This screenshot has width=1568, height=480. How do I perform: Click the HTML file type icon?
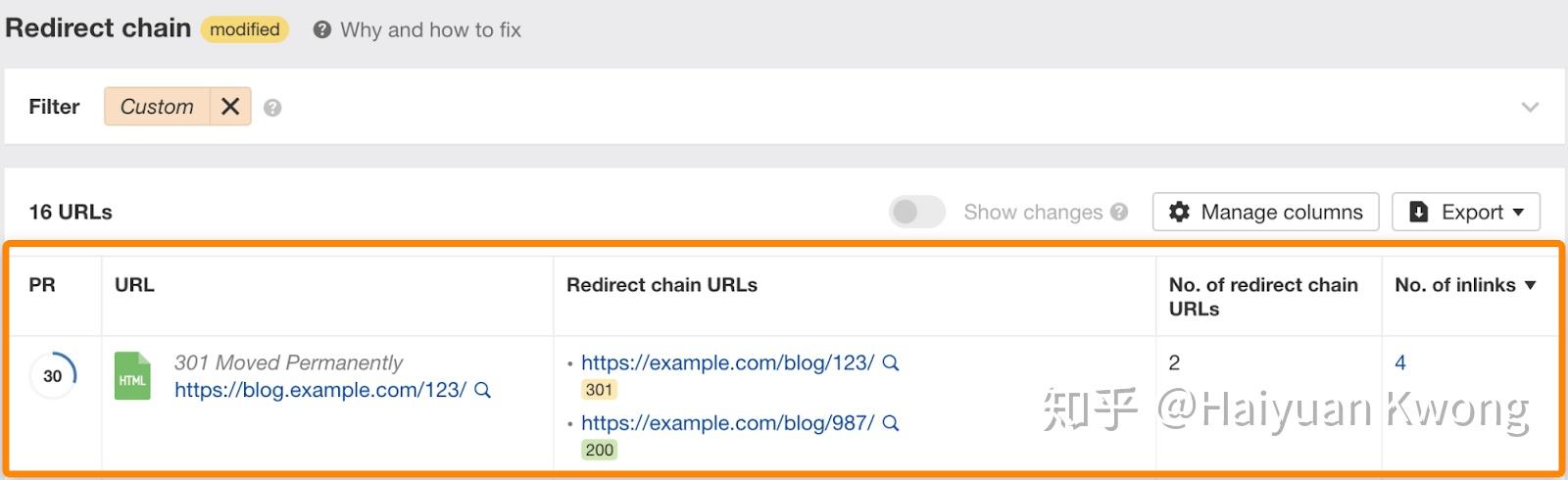(x=132, y=376)
